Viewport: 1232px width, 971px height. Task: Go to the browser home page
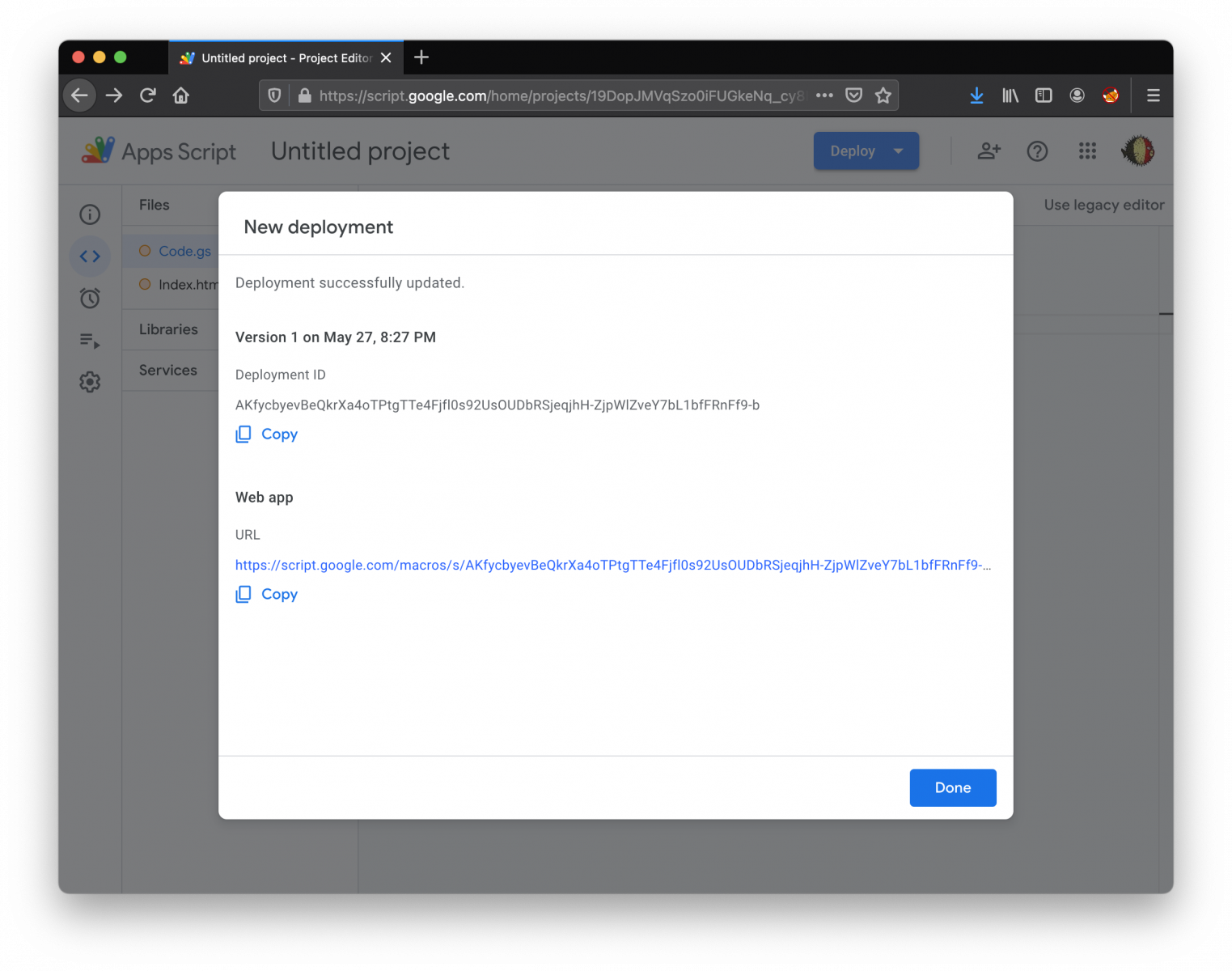pyautogui.click(x=181, y=95)
